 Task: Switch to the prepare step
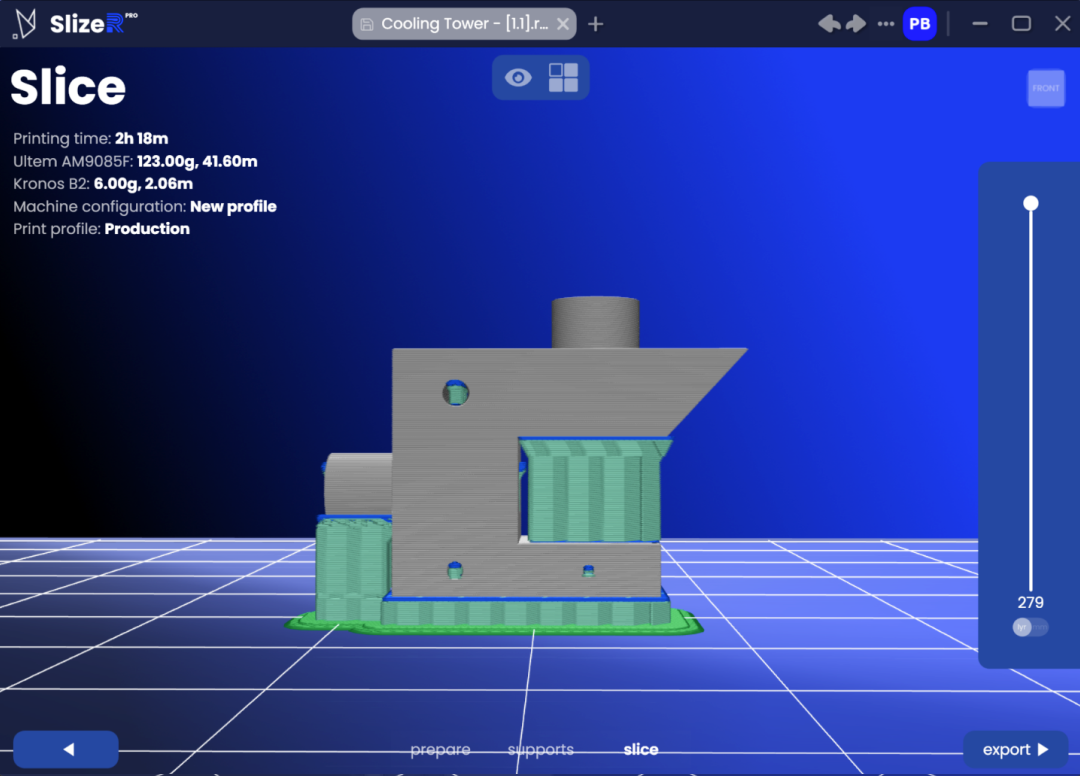pos(440,749)
